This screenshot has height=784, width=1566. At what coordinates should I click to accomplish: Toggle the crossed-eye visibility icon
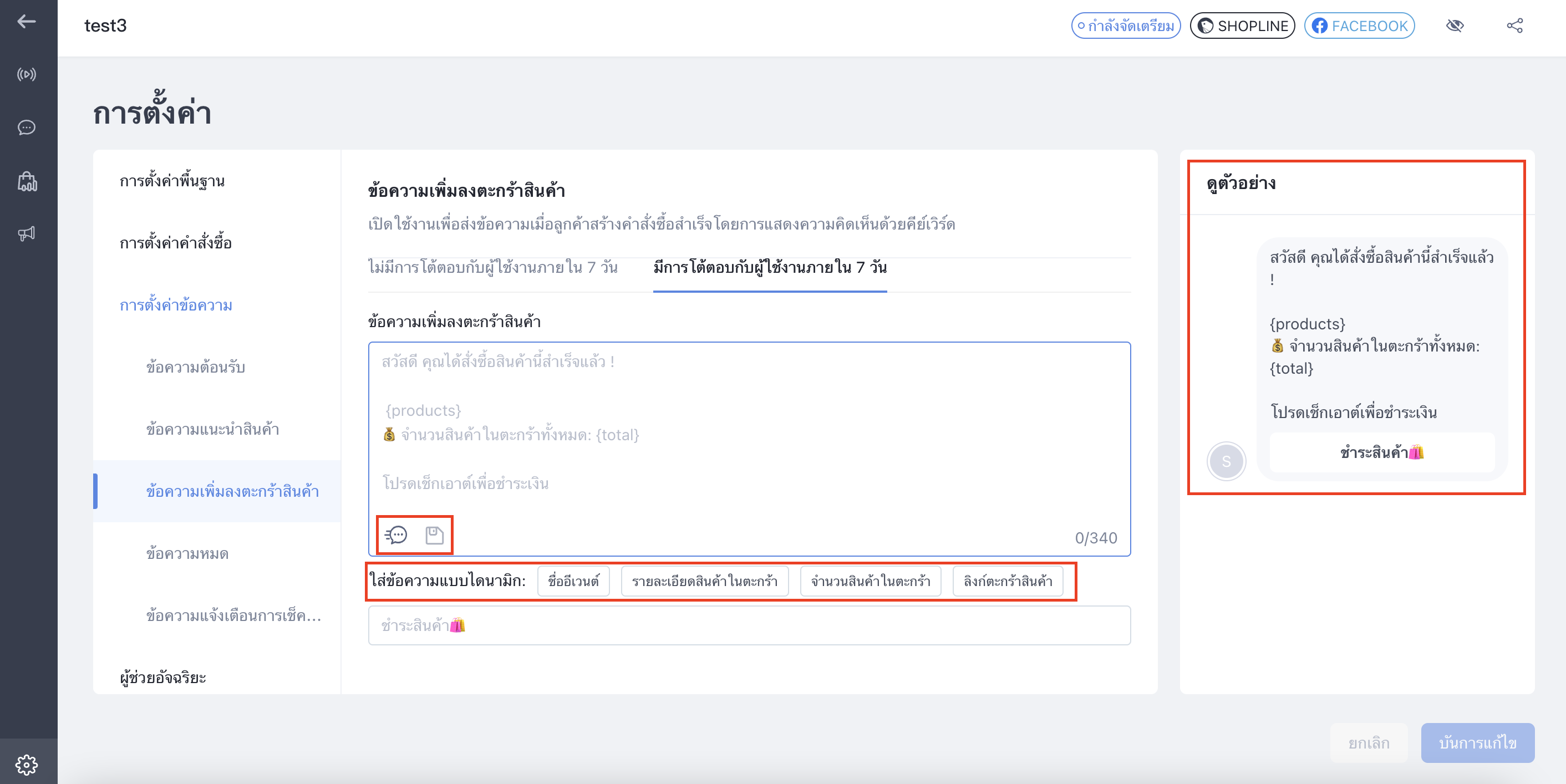pos(1455,26)
